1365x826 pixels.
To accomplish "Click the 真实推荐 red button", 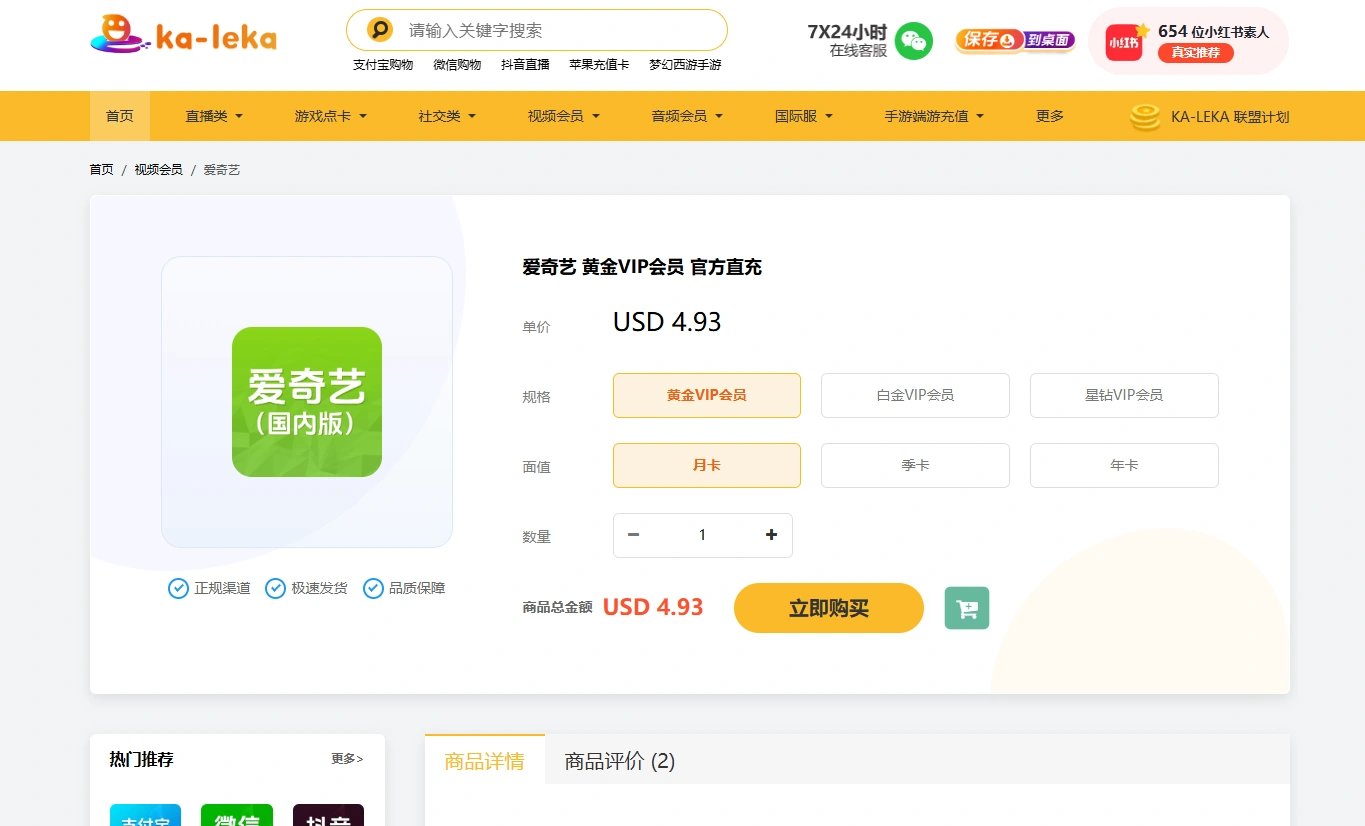I will coord(1196,53).
